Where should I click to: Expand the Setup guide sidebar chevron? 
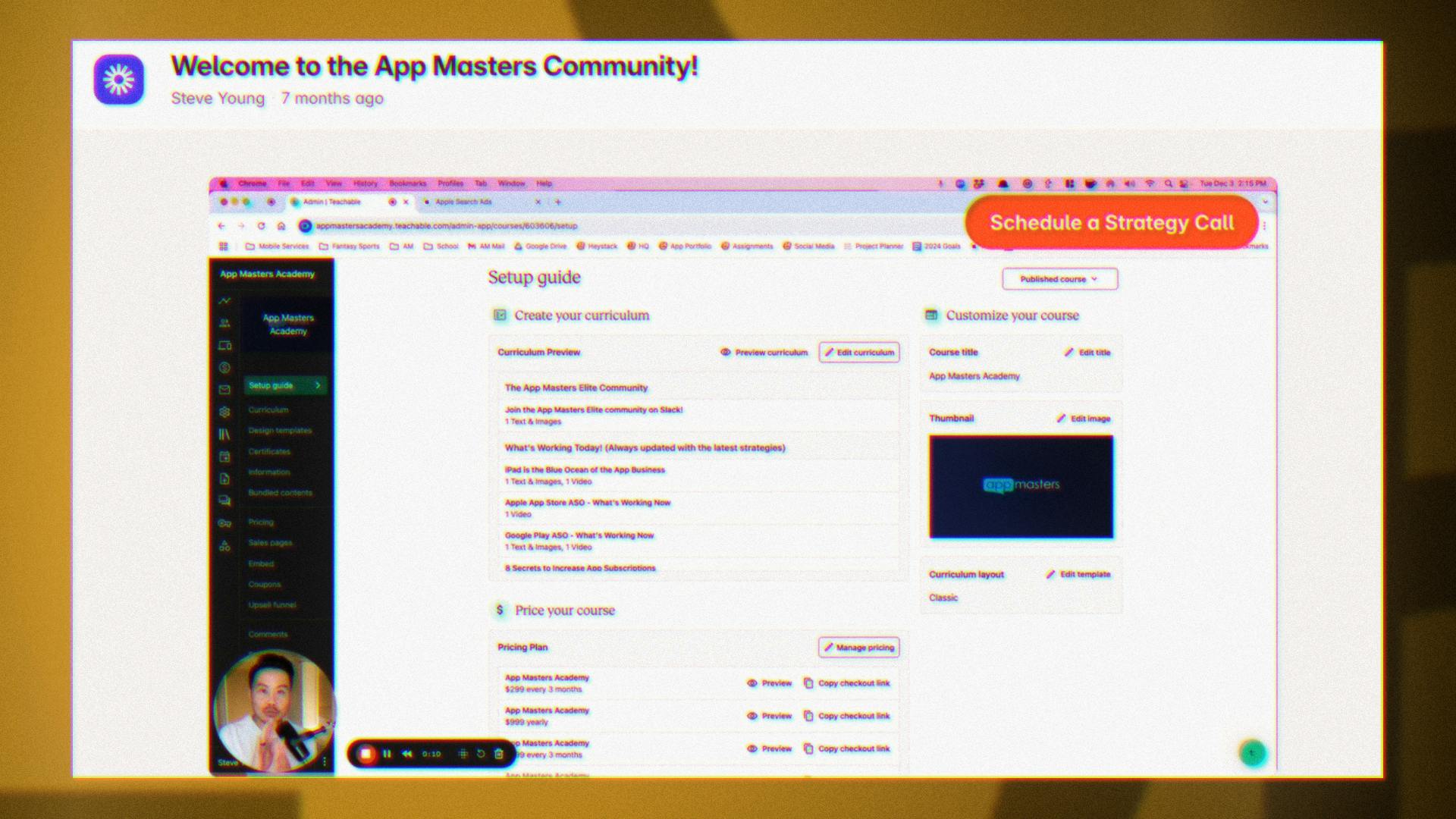pos(318,385)
